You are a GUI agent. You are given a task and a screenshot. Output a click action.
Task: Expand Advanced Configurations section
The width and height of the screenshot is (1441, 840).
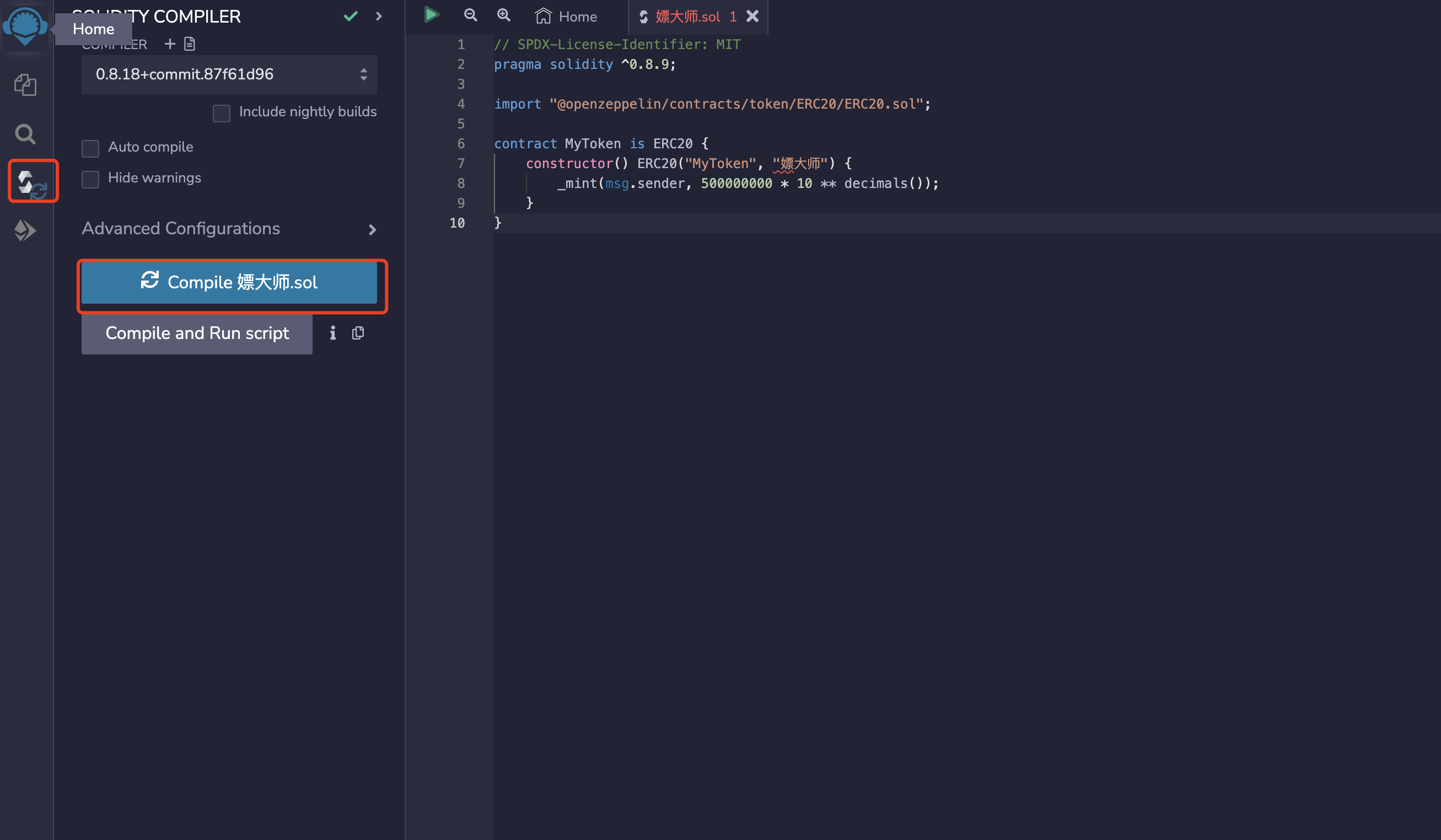pos(229,229)
